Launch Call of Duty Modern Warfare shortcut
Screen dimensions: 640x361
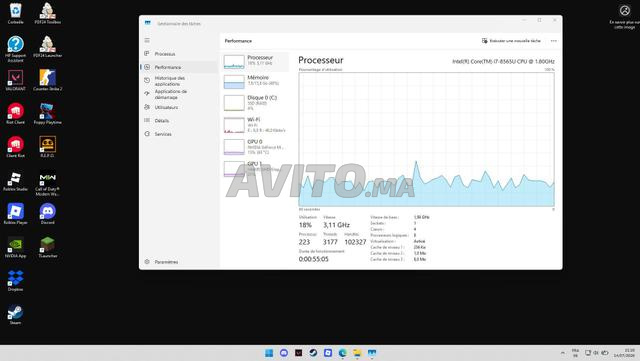click(48, 184)
